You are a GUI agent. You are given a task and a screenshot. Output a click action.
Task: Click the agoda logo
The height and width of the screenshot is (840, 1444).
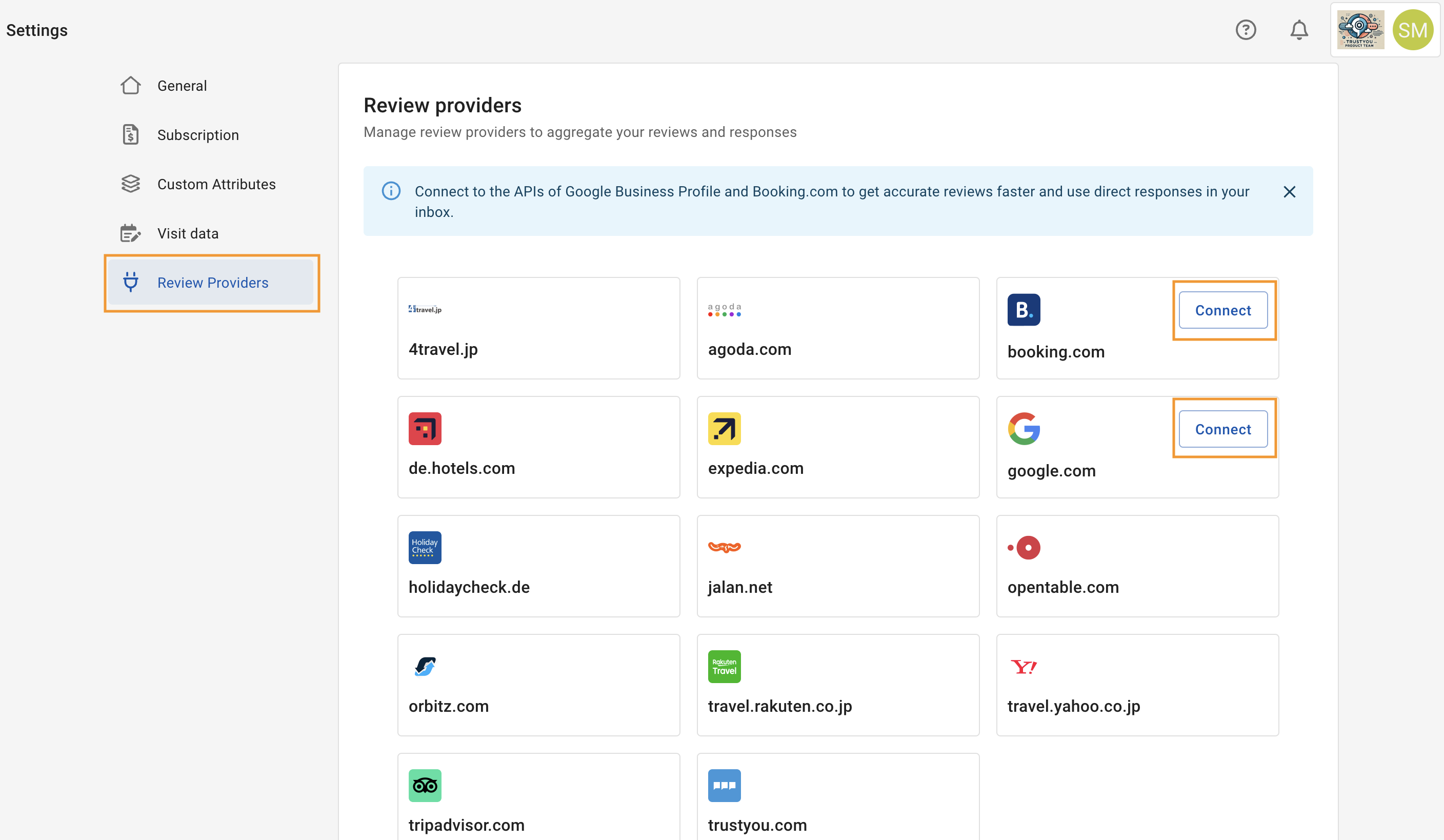(x=724, y=309)
